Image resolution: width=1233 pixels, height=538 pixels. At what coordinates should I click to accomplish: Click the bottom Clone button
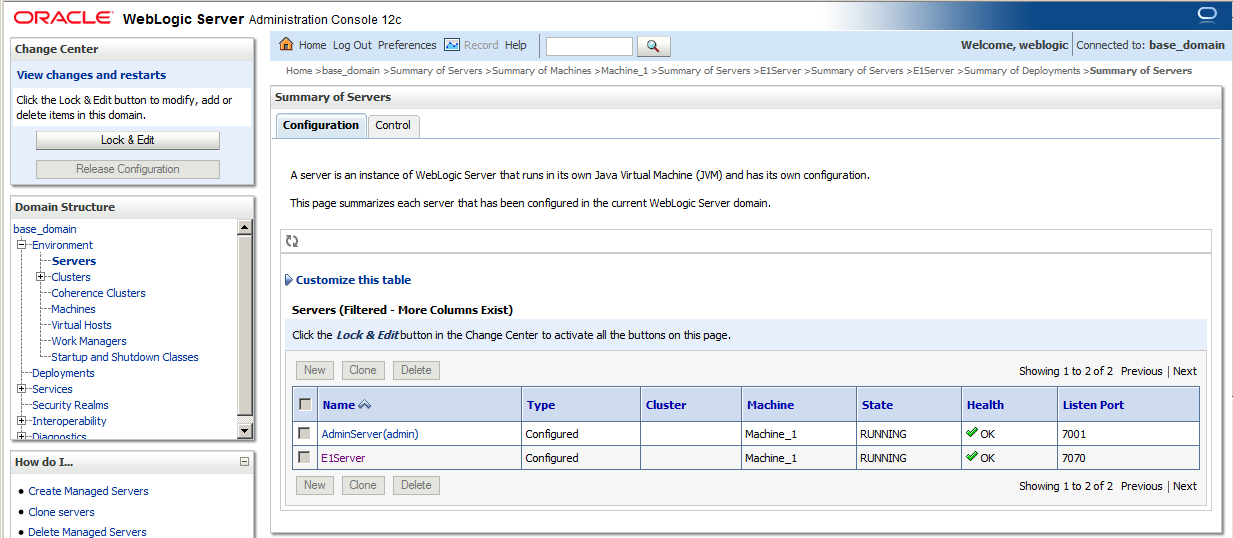pyautogui.click(x=363, y=485)
